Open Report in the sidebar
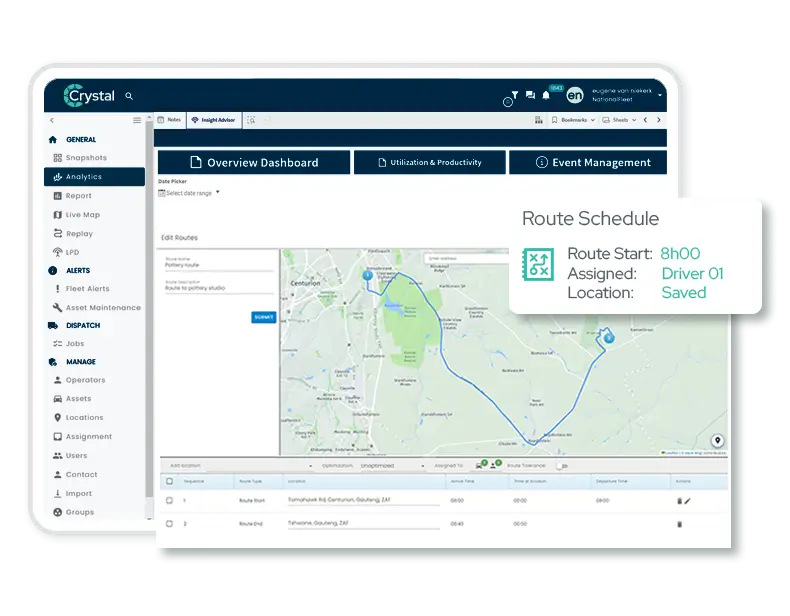 [73, 196]
